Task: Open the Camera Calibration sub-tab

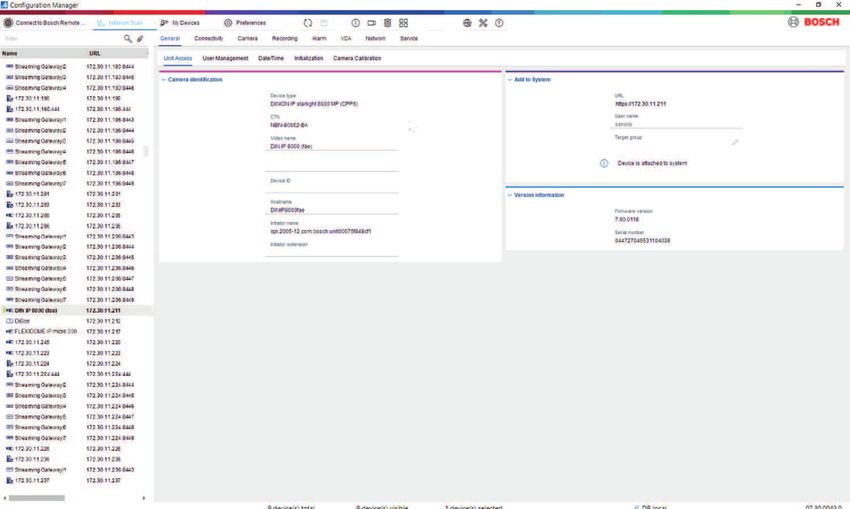Action: pyautogui.click(x=357, y=58)
